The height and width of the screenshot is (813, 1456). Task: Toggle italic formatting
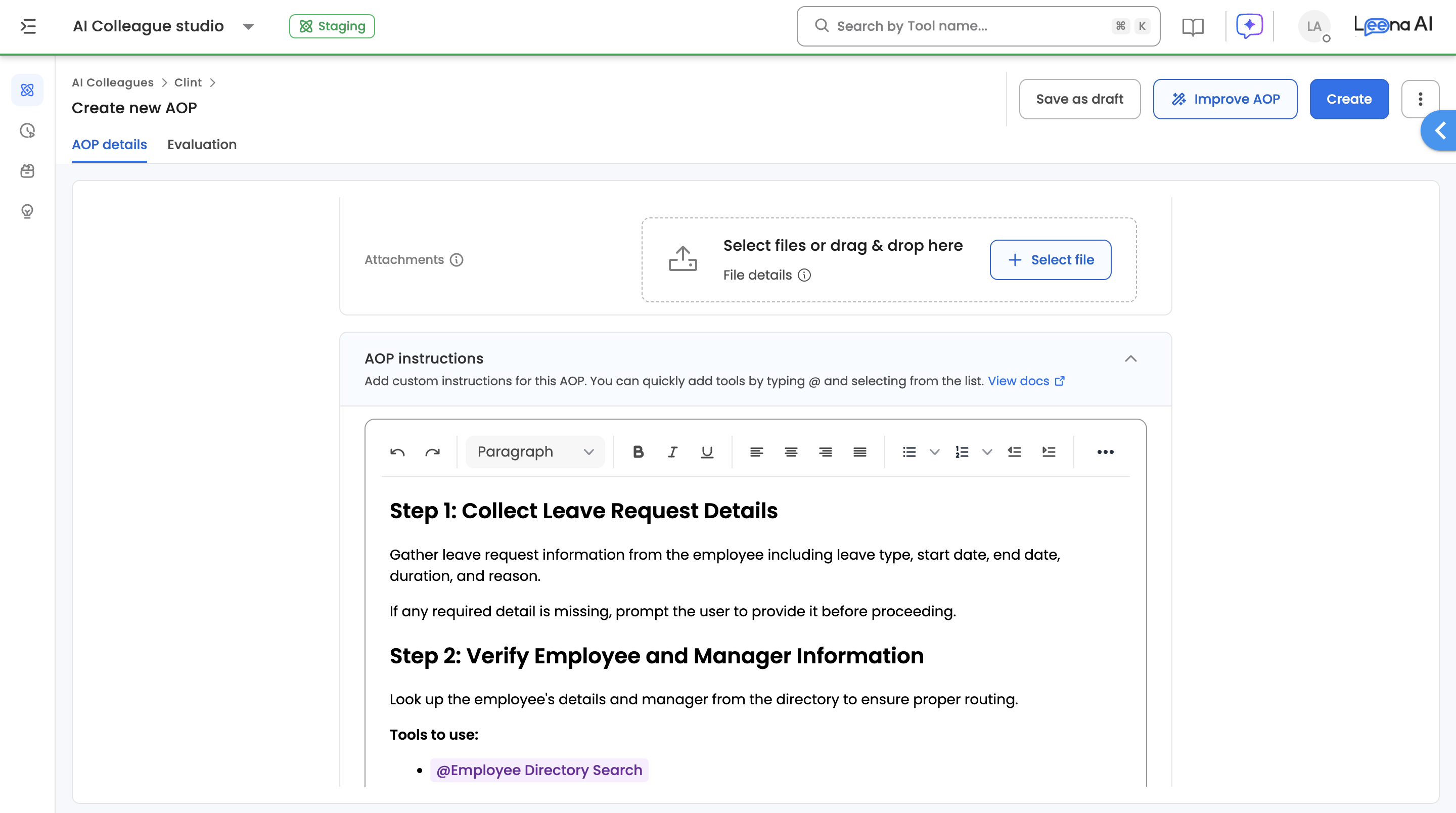click(x=672, y=451)
